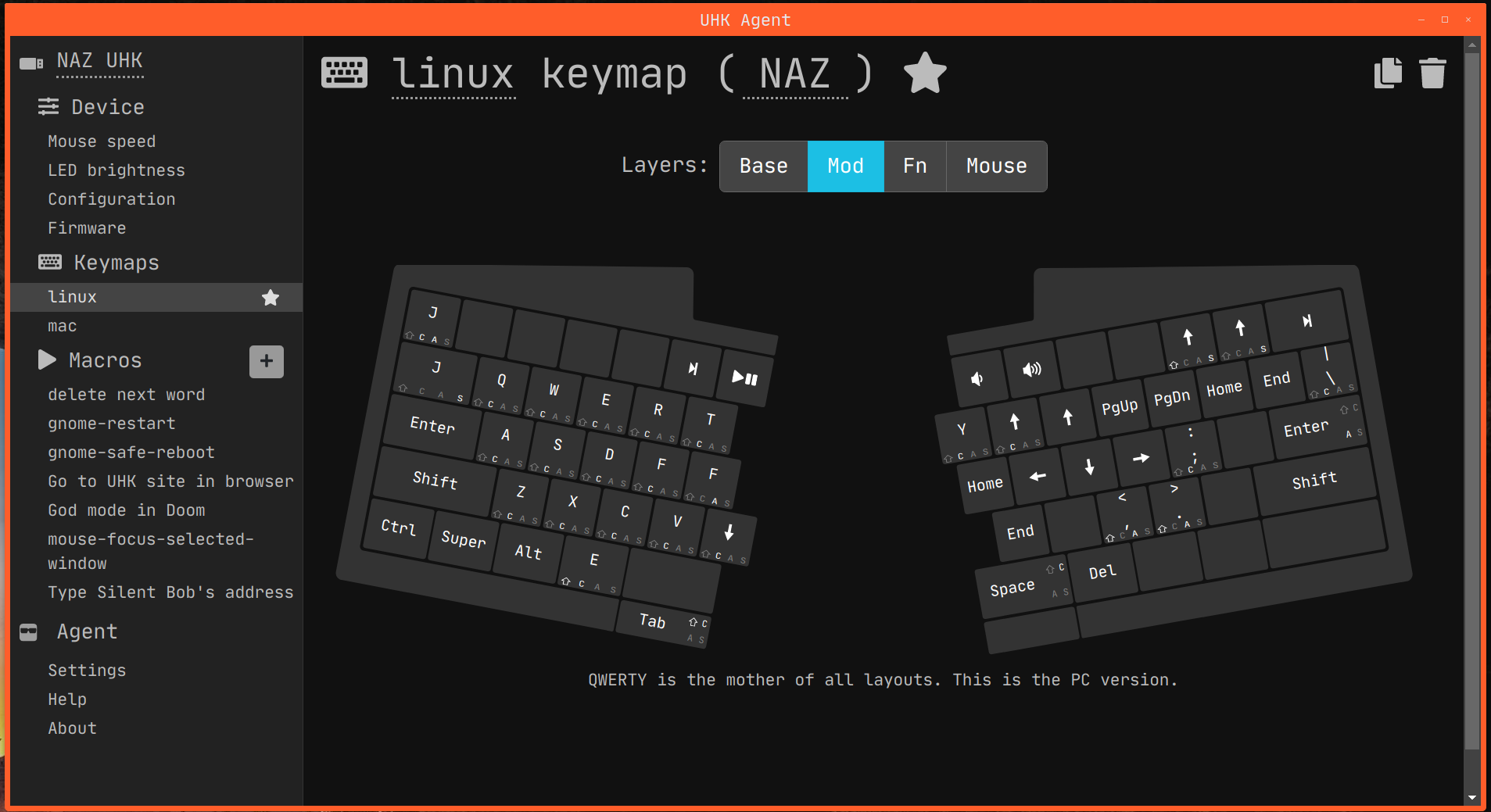Open LED brightness settings
Image resolution: width=1491 pixels, height=812 pixels.
click(116, 170)
